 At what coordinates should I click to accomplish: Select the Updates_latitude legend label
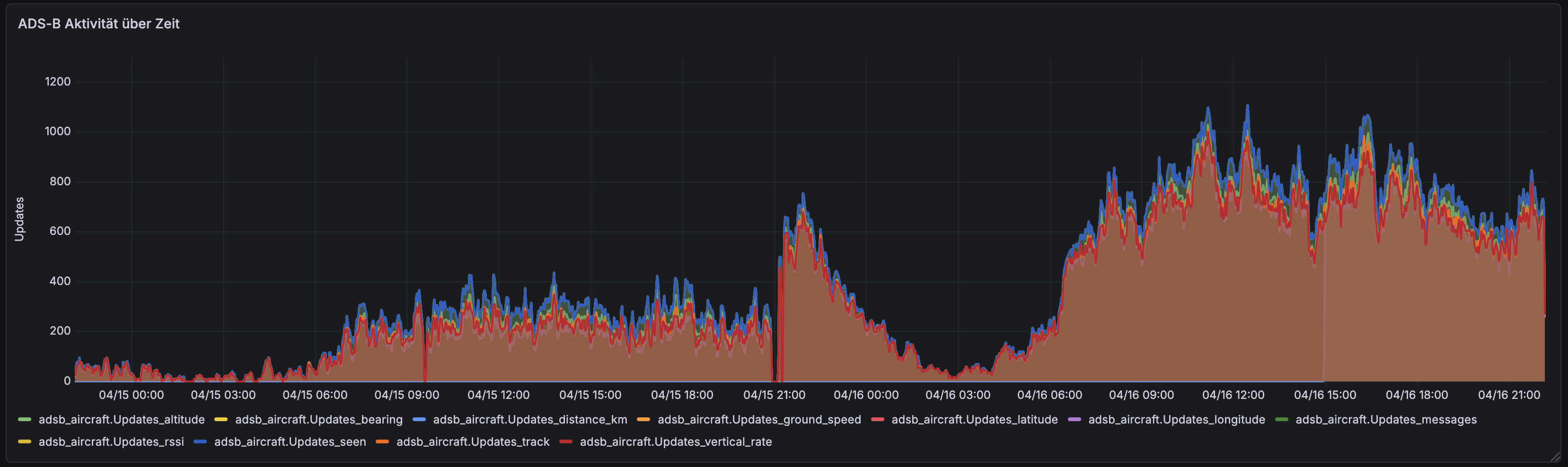(x=974, y=420)
